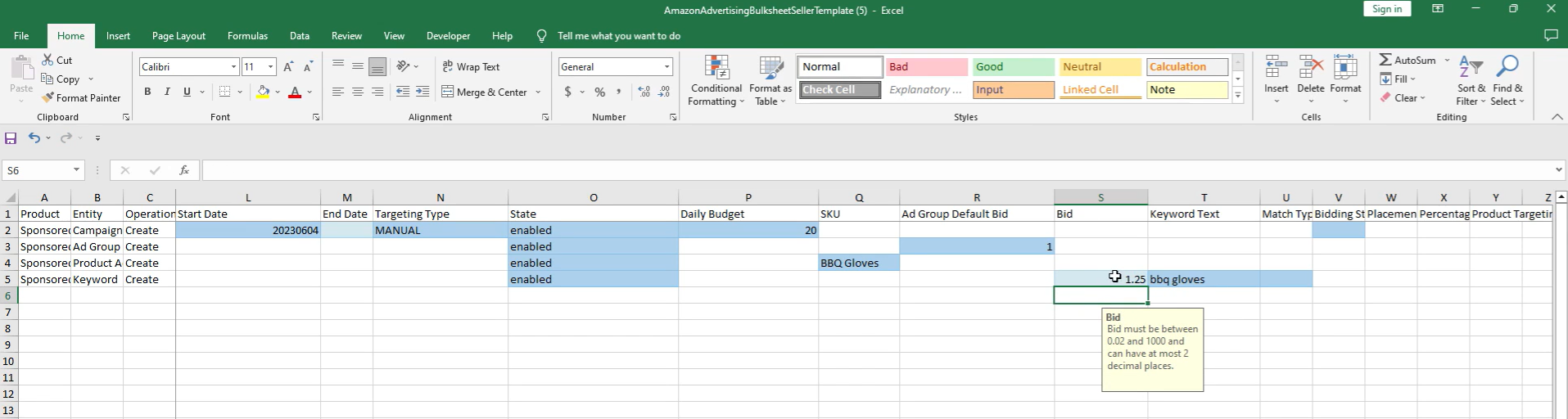Open the font size dropdown
The height and width of the screenshot is (419, 1568).
tap(271, 67)
